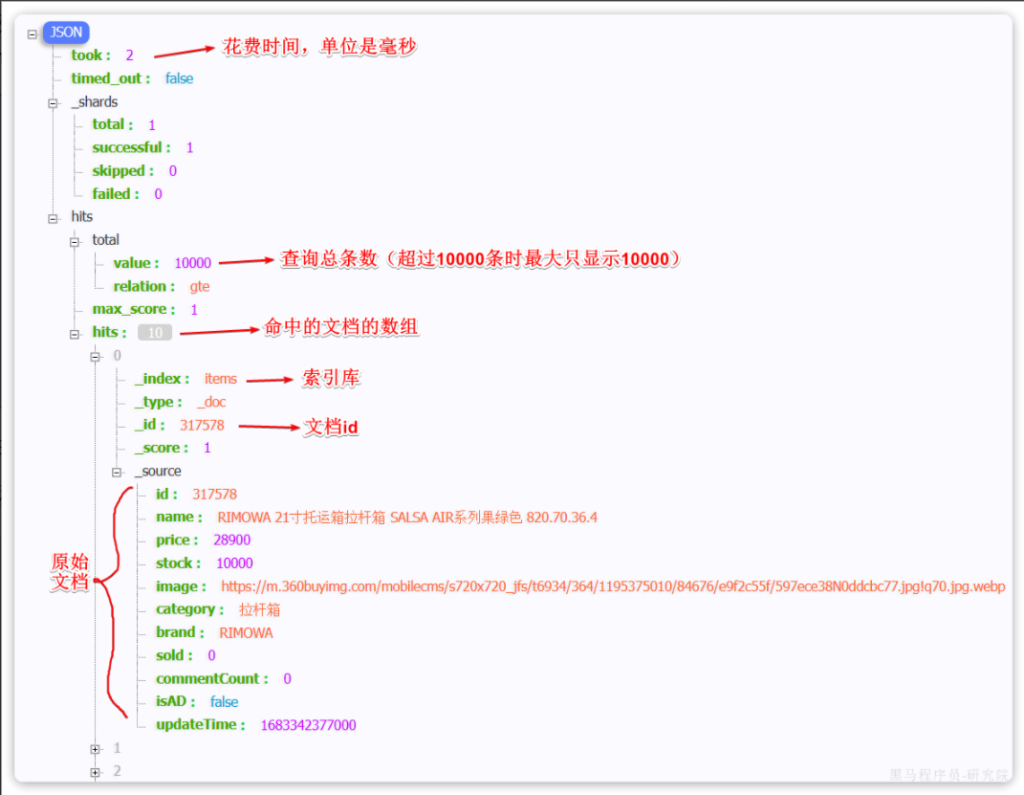This screenshot has width=1024, height=795.
Task: Open the 360buyimg image URL
Action: click(x=612, y=587)
